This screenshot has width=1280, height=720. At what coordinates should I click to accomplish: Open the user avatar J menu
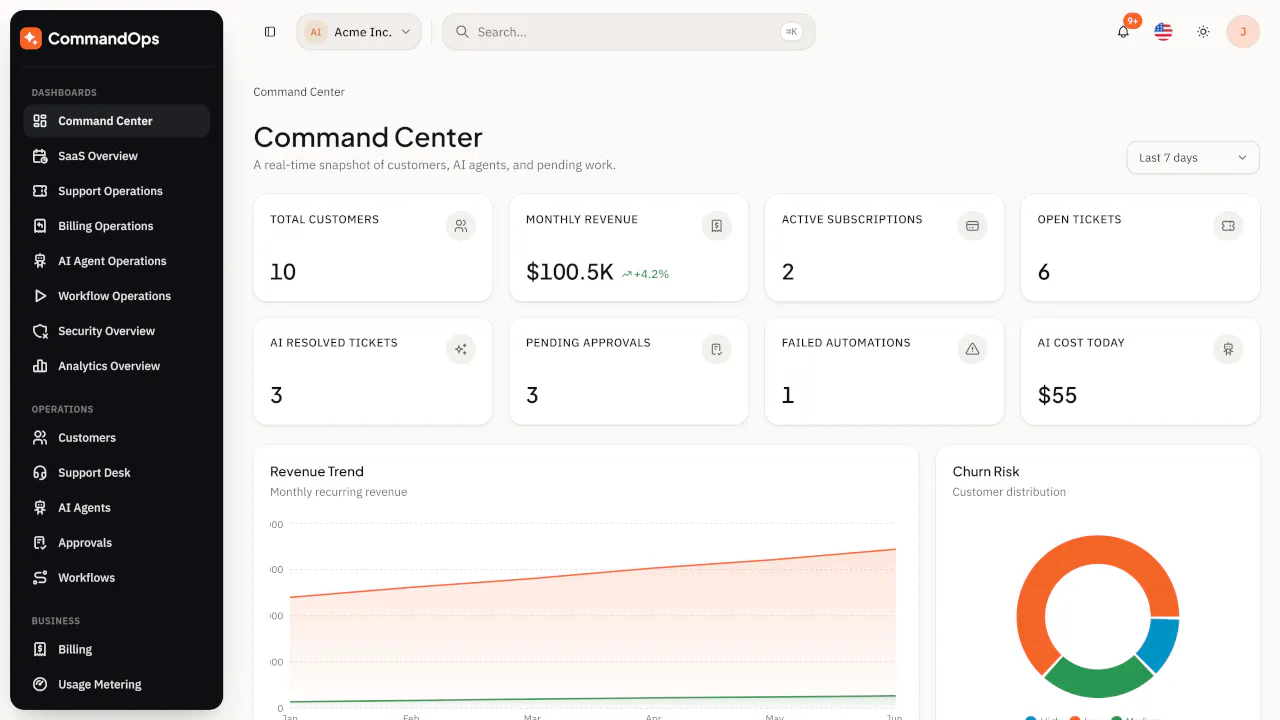click(x=1243, y=32)
